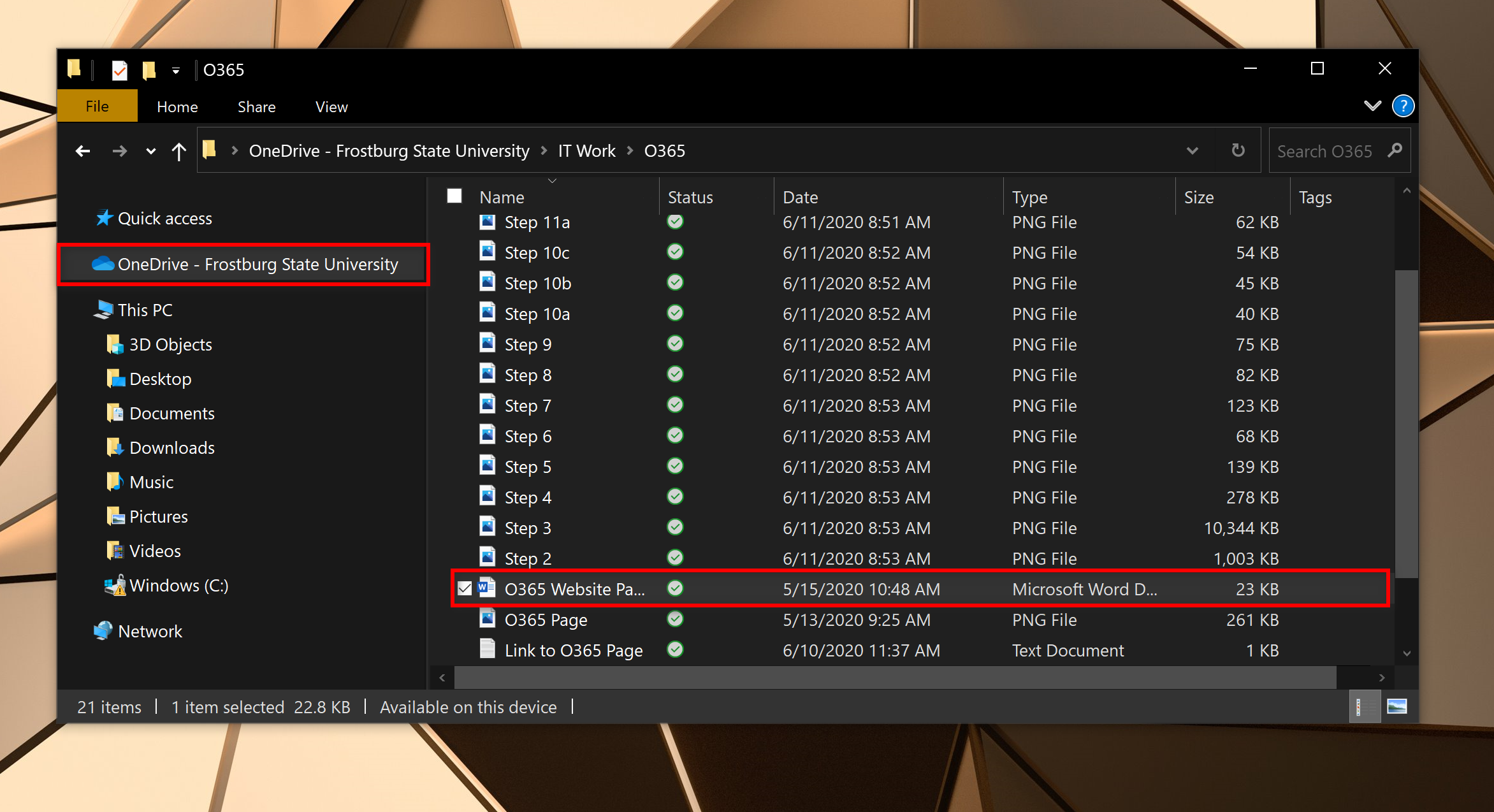Click the O365 breadcrumb

tap(665, 151)
